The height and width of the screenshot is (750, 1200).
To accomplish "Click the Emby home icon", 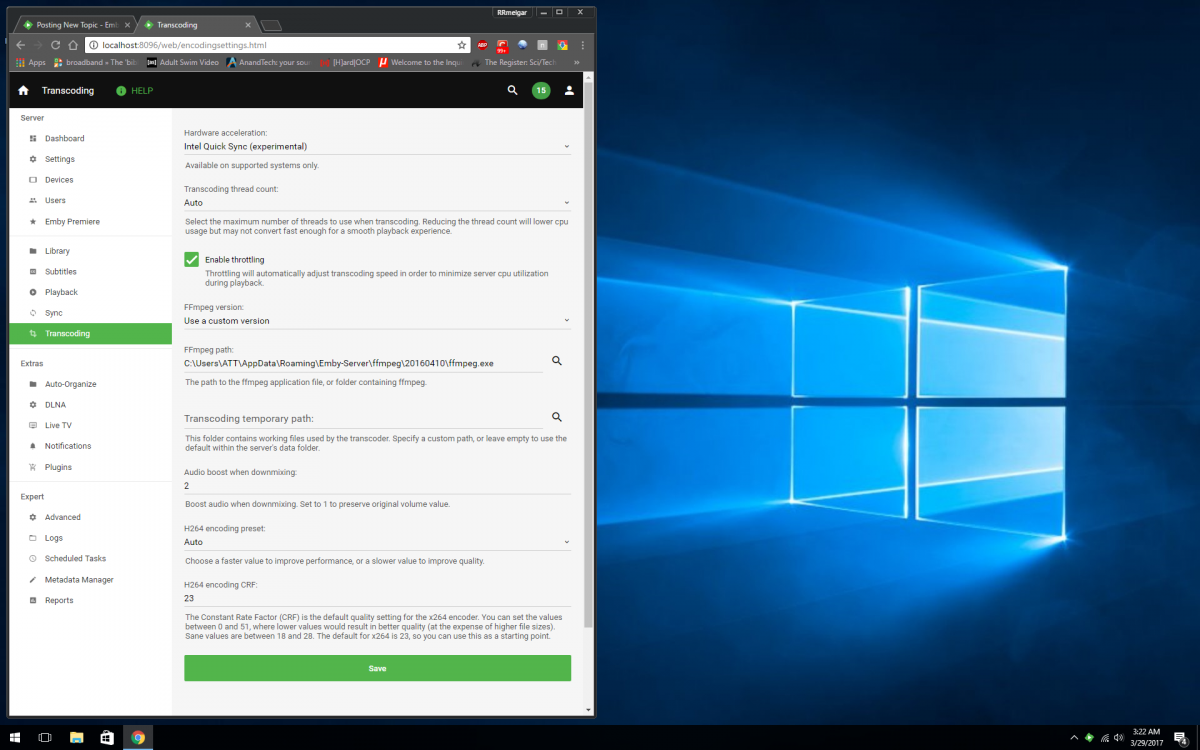I will [23, 91].
